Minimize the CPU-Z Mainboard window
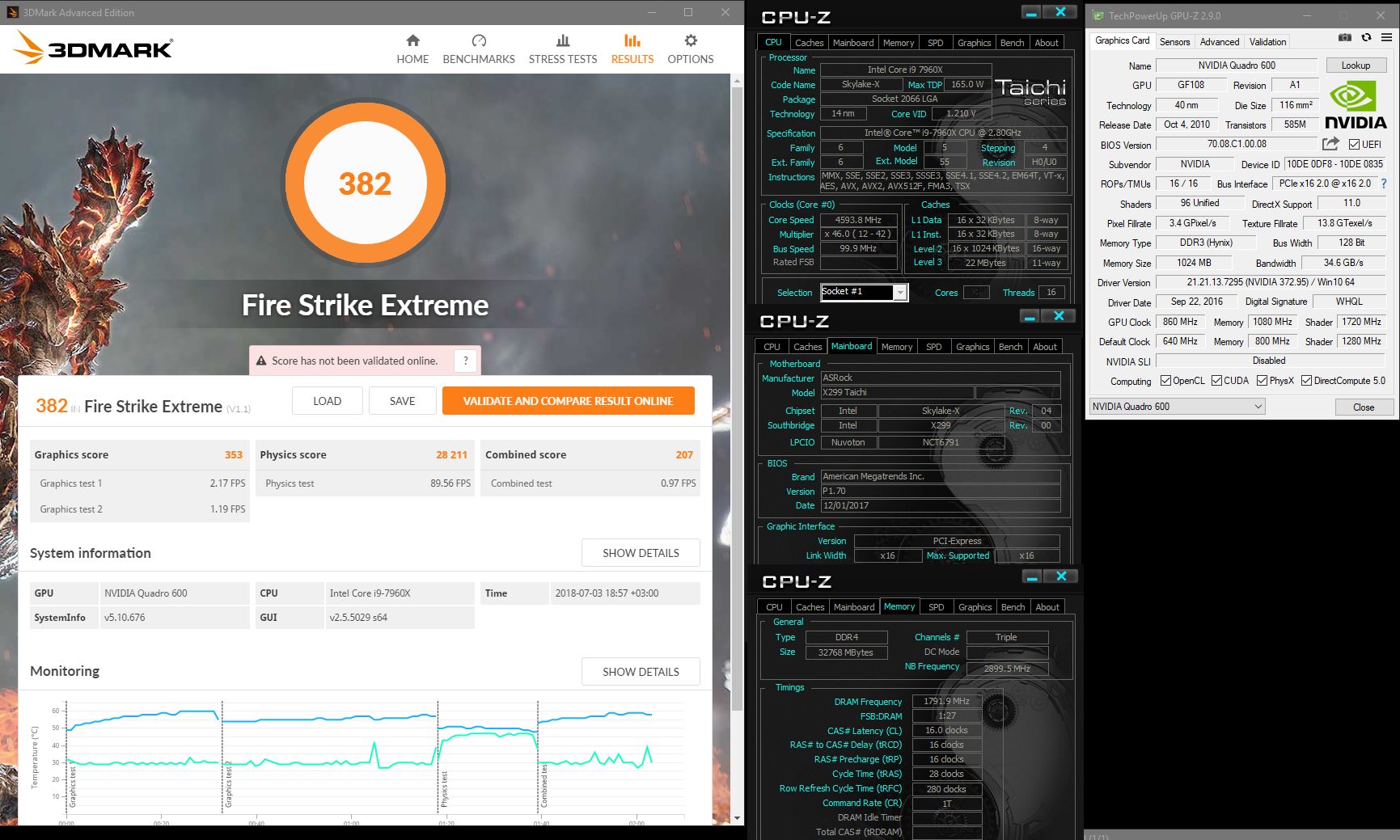This screenshot has height=840, width=1400. pos(1029,316)
